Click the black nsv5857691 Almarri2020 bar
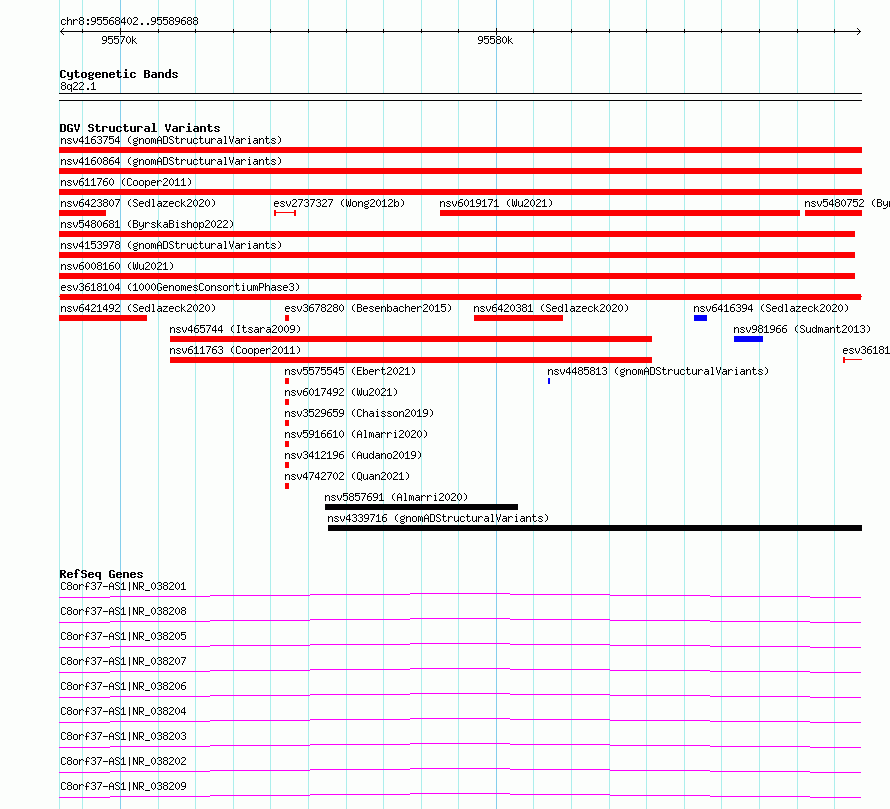 click(x=421, y=507)
